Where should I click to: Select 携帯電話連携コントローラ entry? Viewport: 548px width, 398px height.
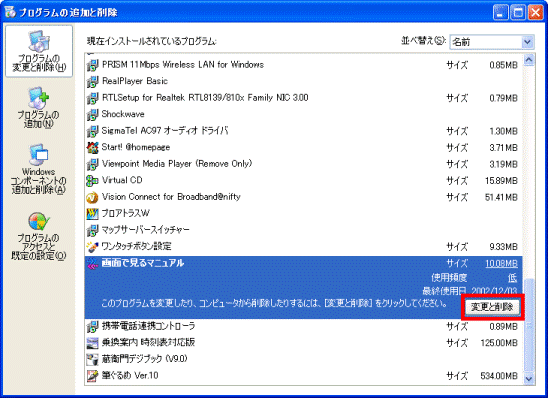pos(304,326)
